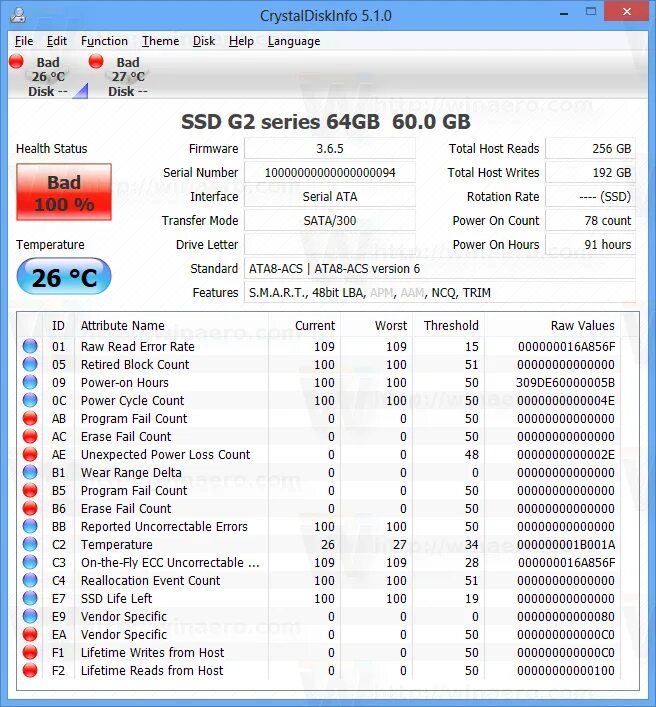Viewport: 656px width, 707px height.
Task: Select the SSD Life Left attribute name
Action: [x=116, y=598]
